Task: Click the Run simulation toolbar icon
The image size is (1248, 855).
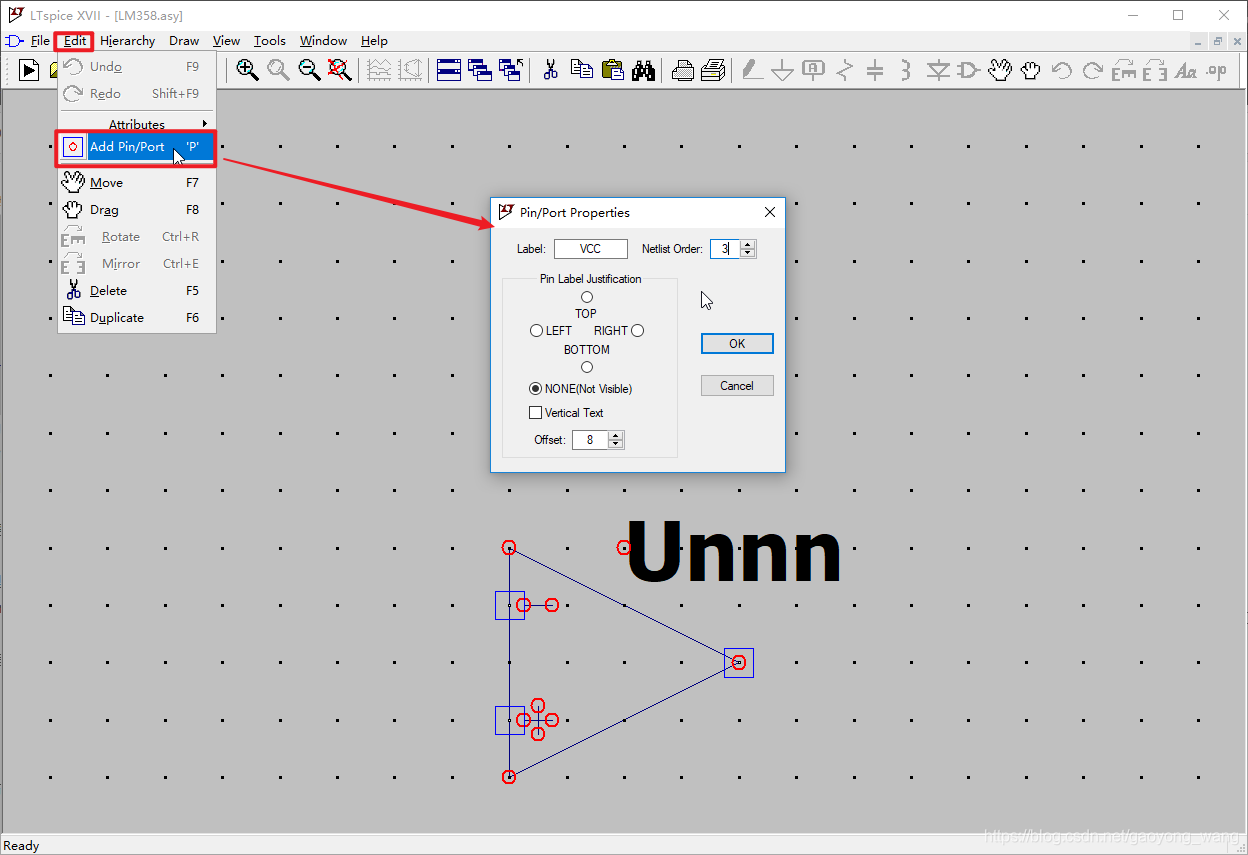Action: (x=29, y=70)
